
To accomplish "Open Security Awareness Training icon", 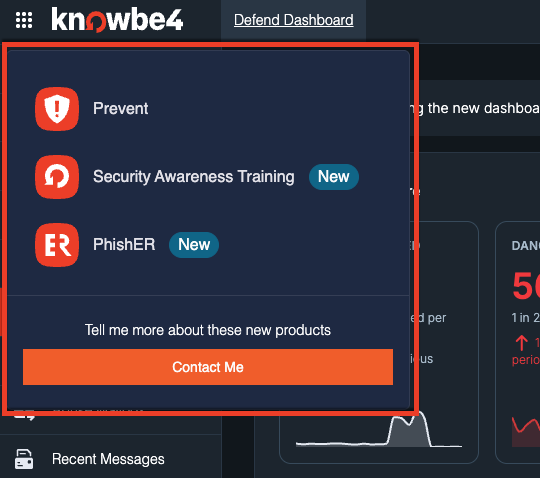I will pos(57,177).
